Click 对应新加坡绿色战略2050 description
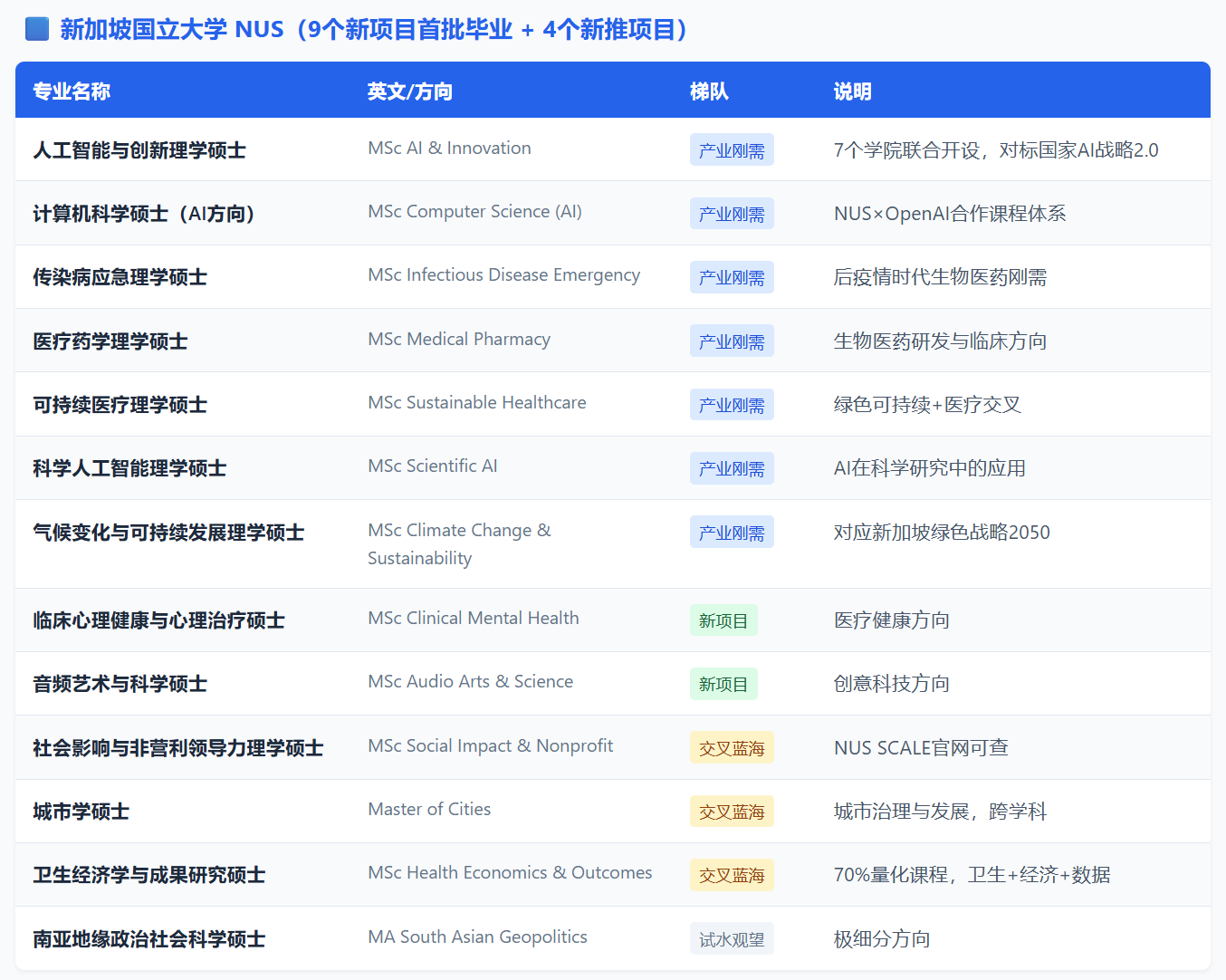This screenshot has width=1226, height=980. (942, 533)
